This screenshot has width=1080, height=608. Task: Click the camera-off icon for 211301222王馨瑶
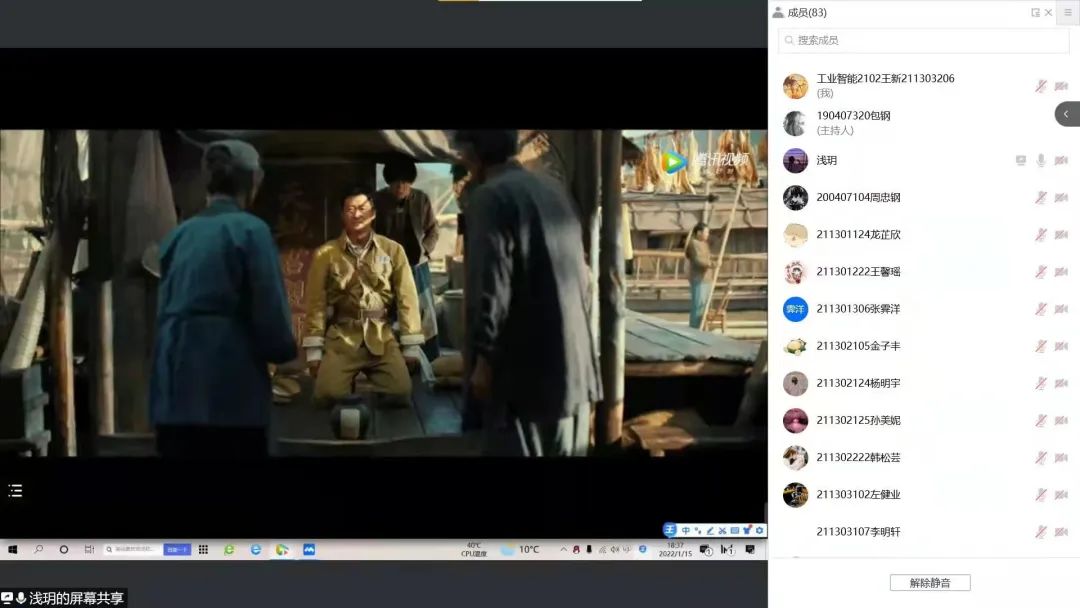pos(1061,272)
